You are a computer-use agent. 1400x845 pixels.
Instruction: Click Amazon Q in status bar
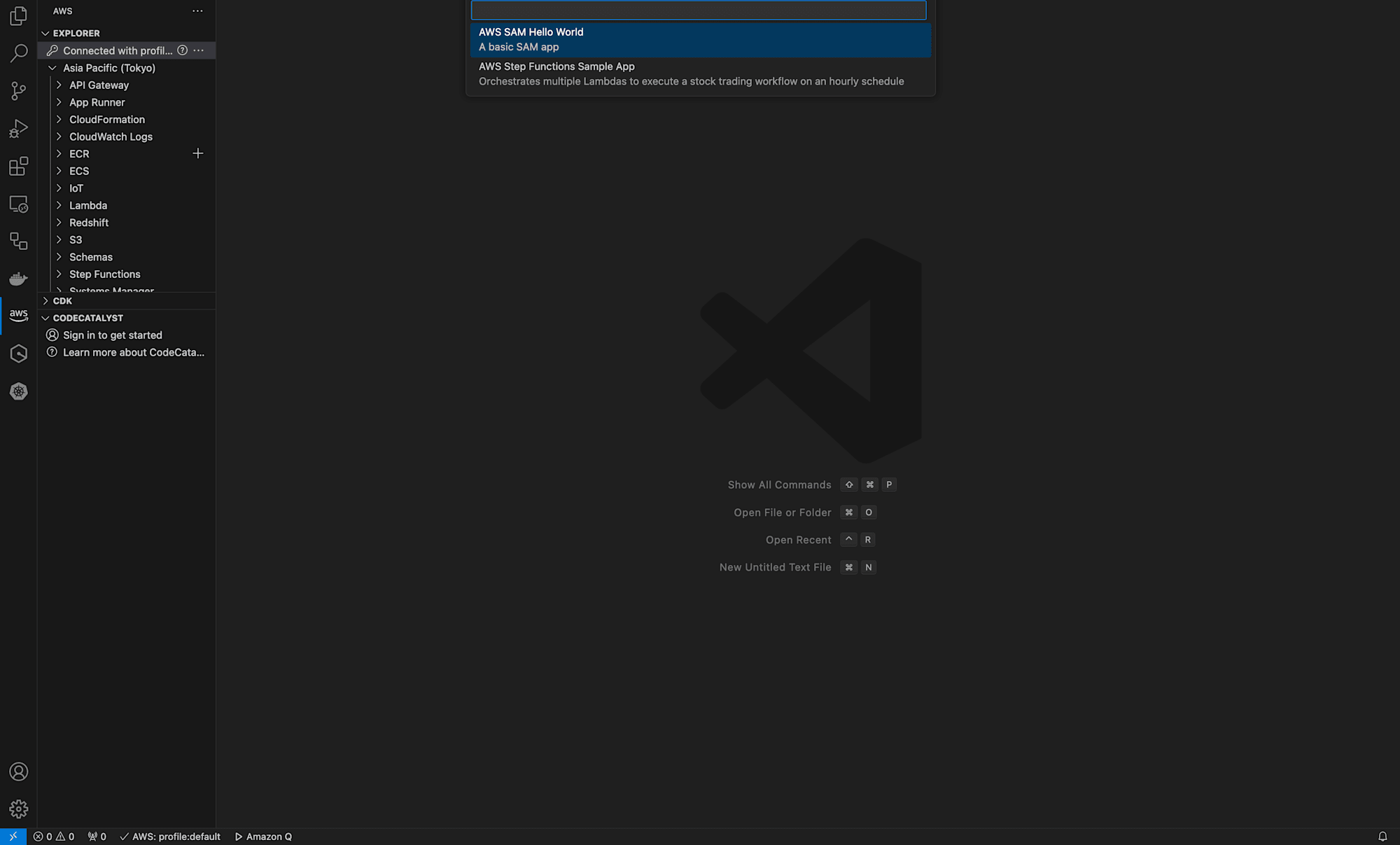click(263, 837)
